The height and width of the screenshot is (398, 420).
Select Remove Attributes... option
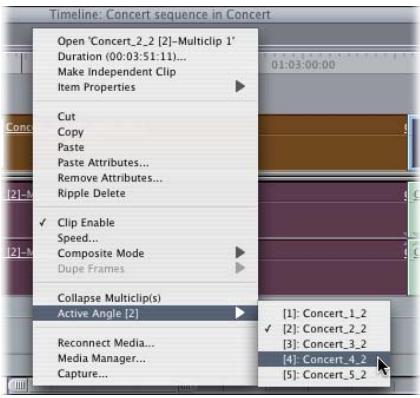point(145,178)
